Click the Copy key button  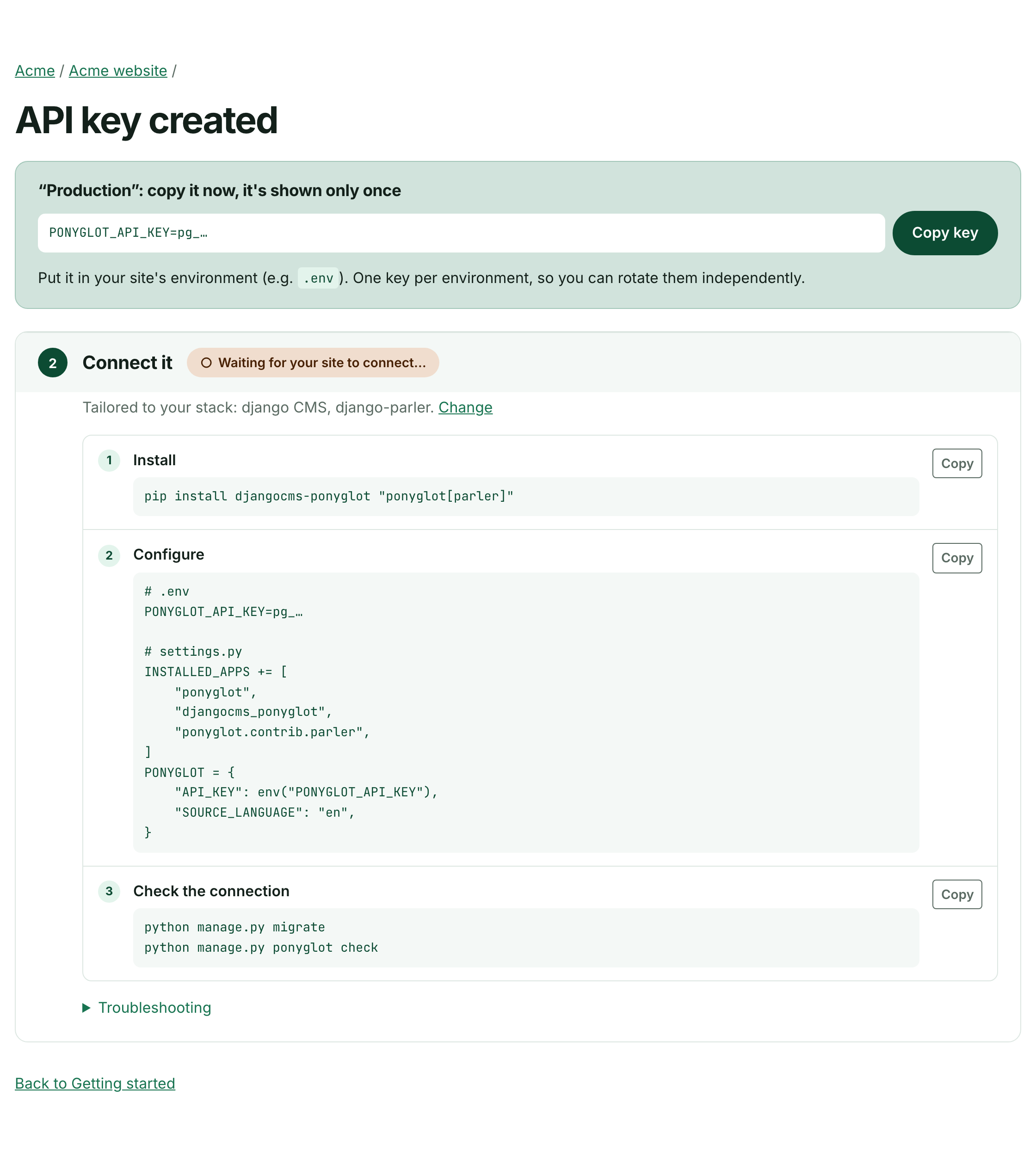tap(944, 233)
